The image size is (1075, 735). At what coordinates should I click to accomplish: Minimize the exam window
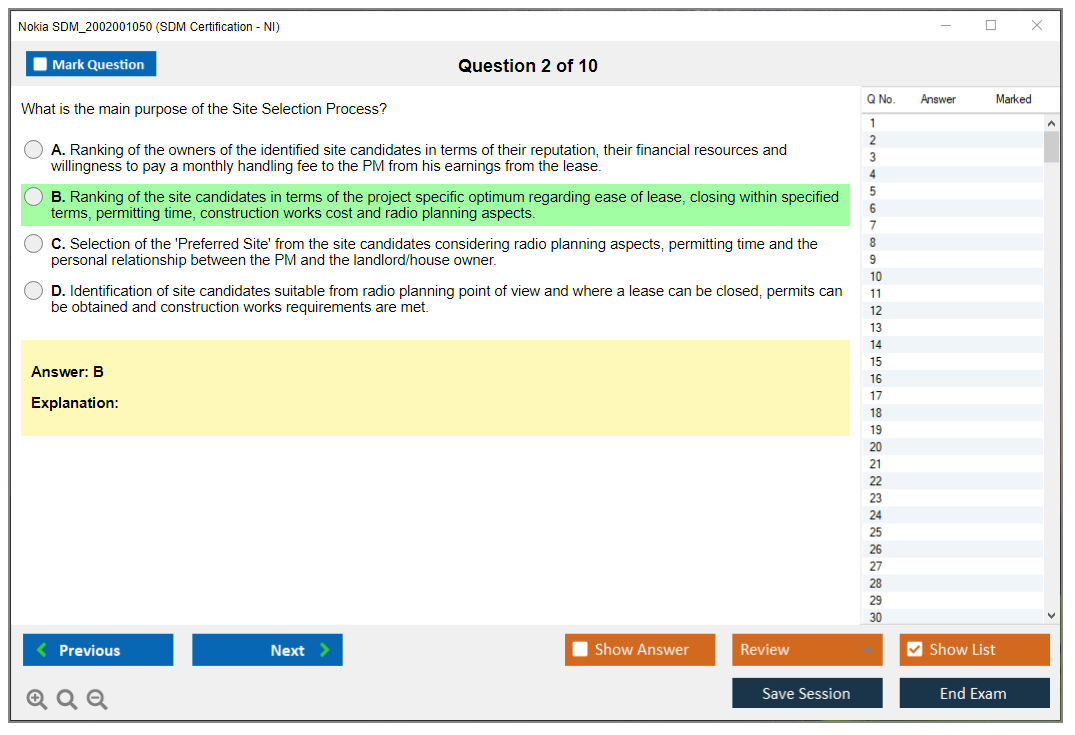coord(945,26)
